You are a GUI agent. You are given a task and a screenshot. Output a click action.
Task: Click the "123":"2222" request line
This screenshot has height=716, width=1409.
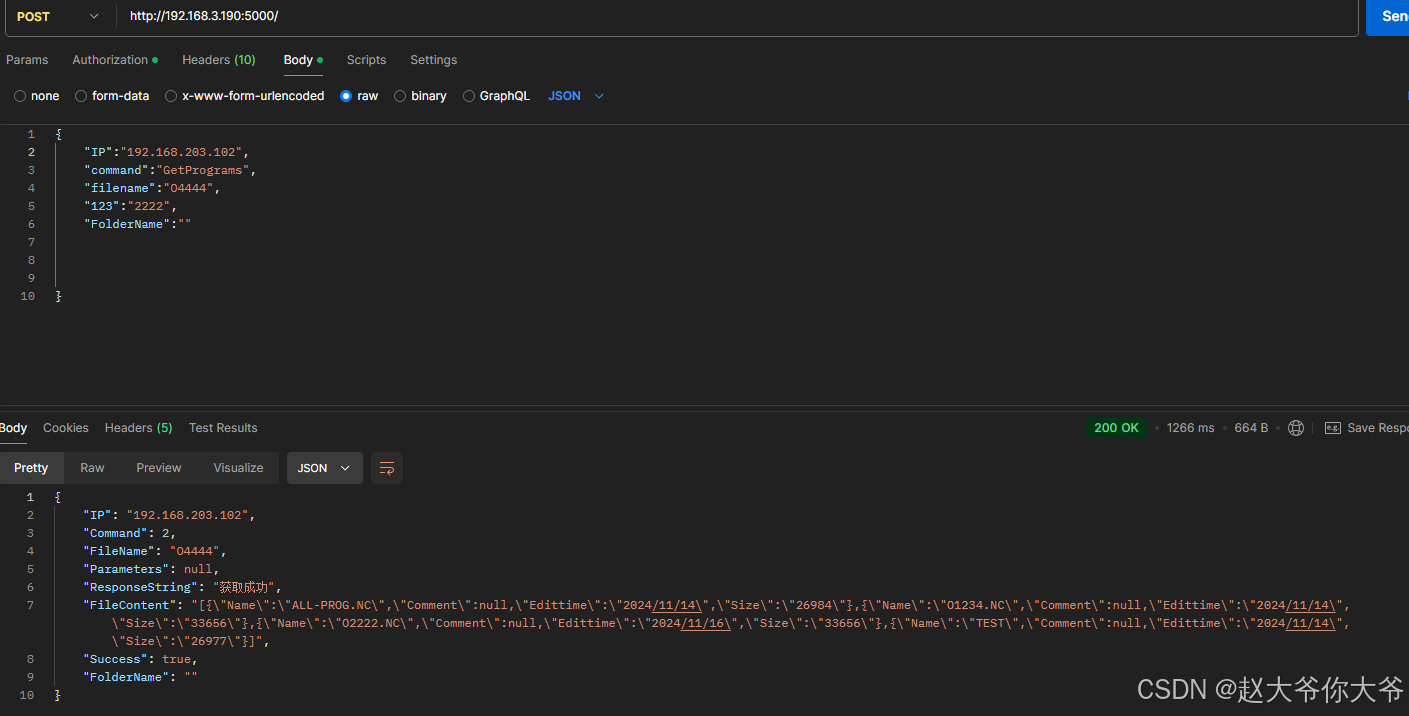point(130,206)
